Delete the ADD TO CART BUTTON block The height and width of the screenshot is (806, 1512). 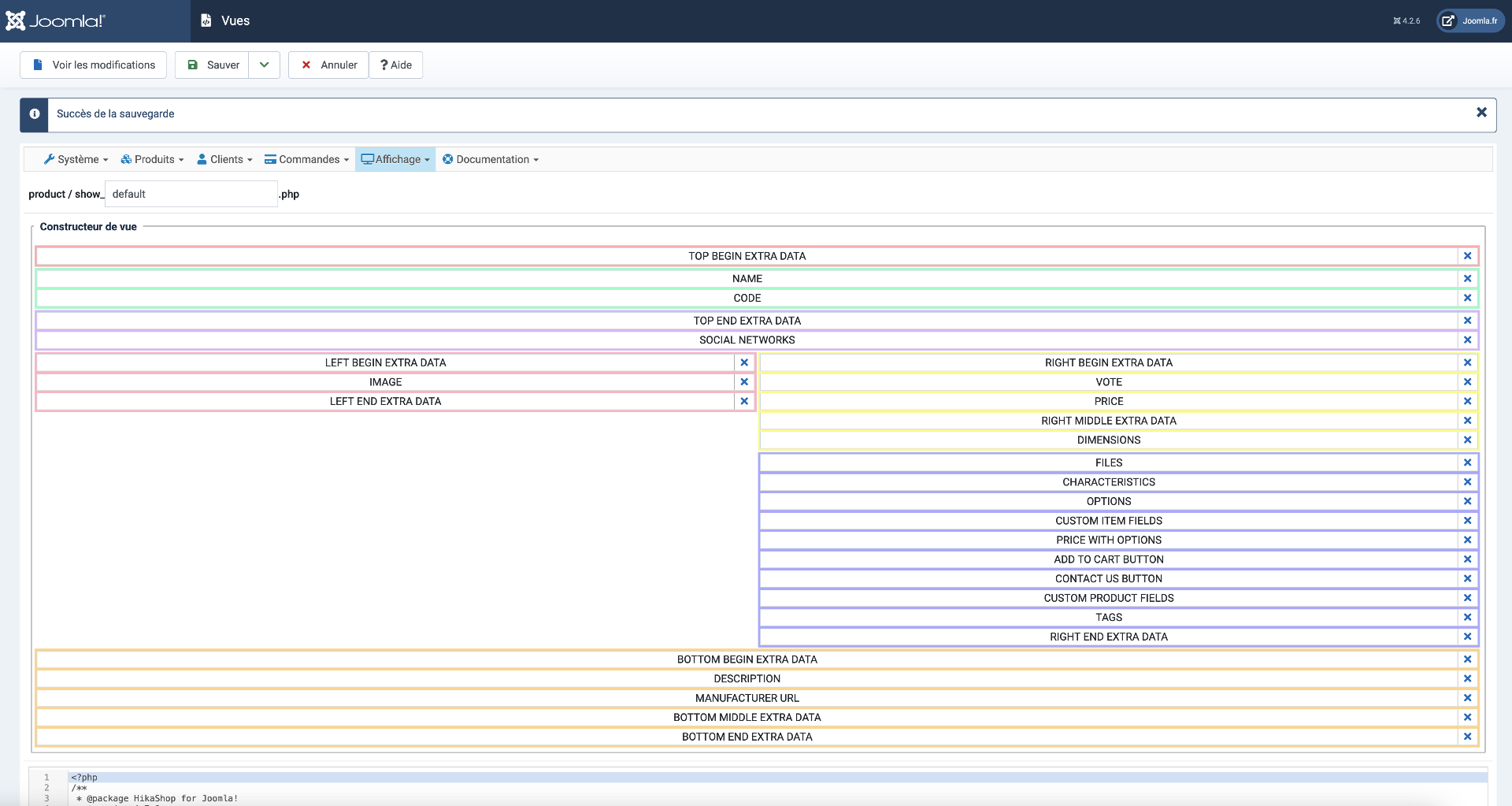click(1467, 559)
